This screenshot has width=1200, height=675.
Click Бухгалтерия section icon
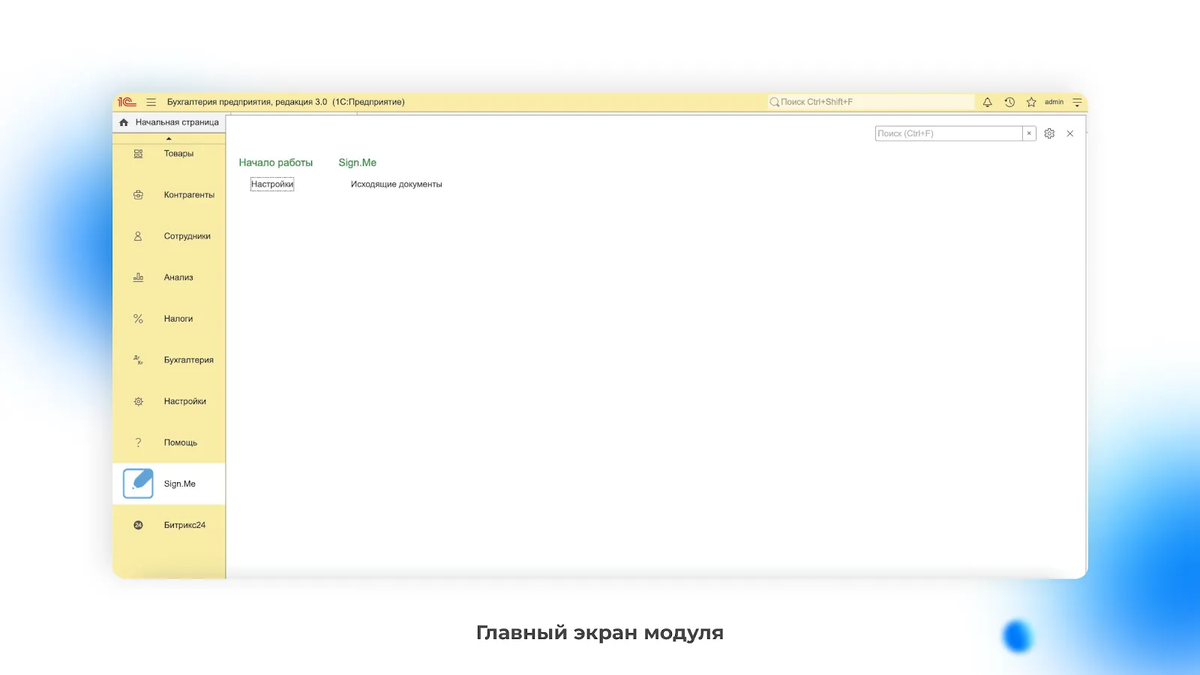click(138, 359)
